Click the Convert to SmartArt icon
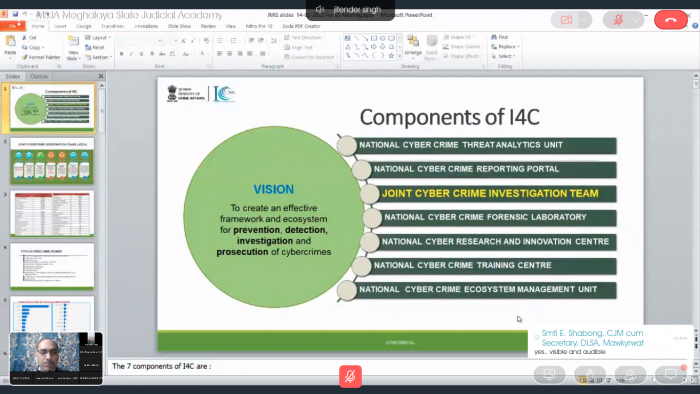700x394 pixels. [287, 57]
